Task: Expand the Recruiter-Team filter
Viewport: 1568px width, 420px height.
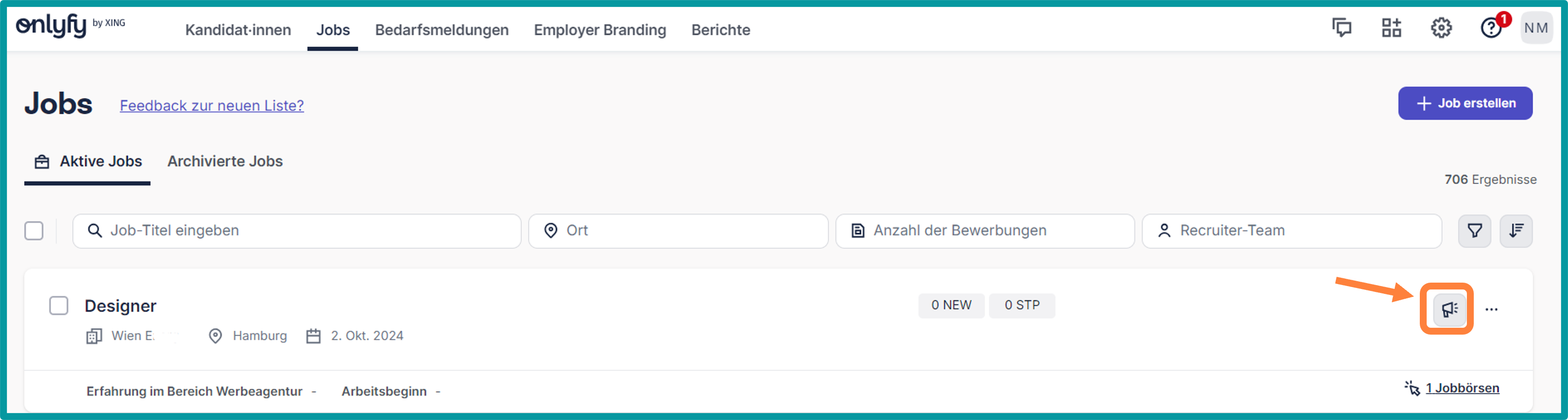Action: pyautogui.click(x=1291, y=231)
